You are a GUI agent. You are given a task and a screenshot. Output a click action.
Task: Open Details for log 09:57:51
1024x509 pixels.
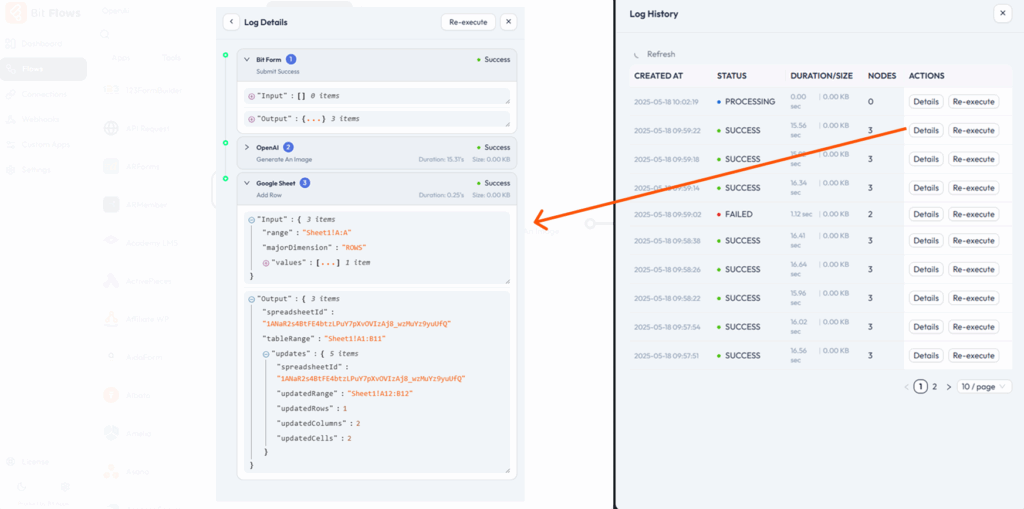(x=926, y=355)
